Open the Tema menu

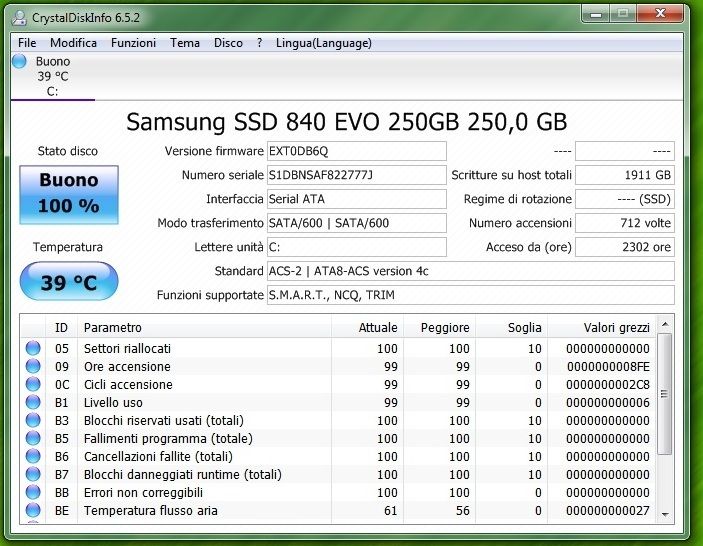click(x=185, y=43)
